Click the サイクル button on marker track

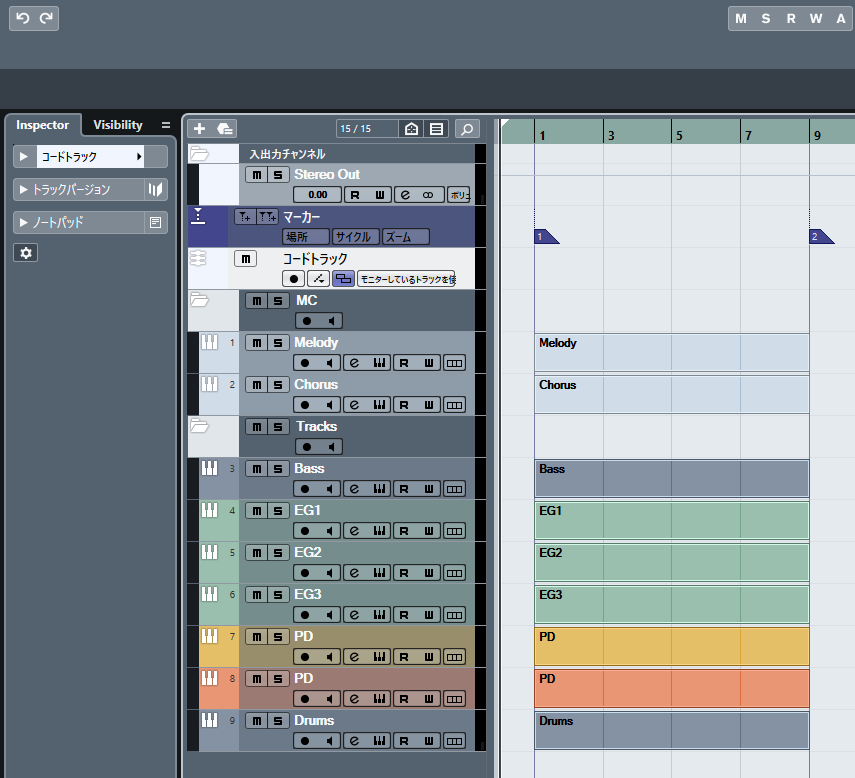tap(355, 237)
